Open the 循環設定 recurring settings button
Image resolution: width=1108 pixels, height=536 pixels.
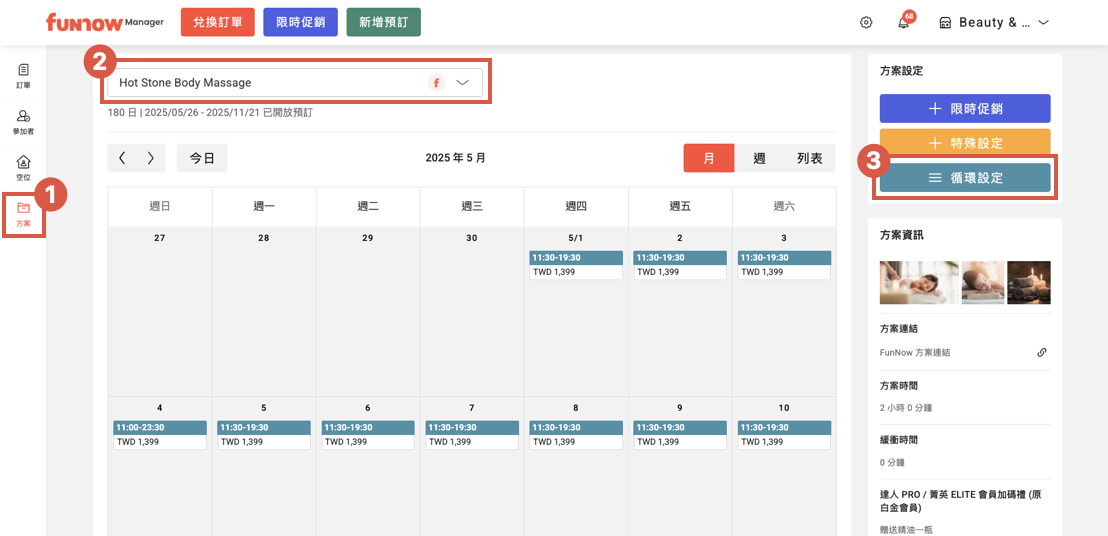965,178
